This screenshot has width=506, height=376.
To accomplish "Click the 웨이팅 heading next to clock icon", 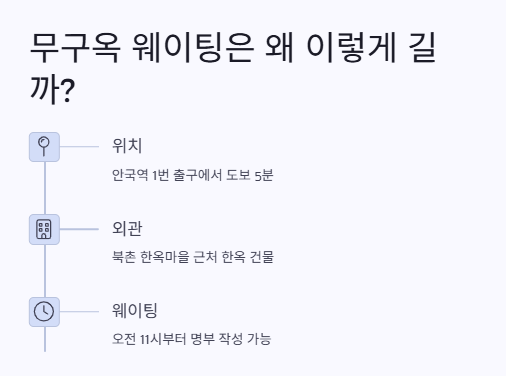I will 135,311.
